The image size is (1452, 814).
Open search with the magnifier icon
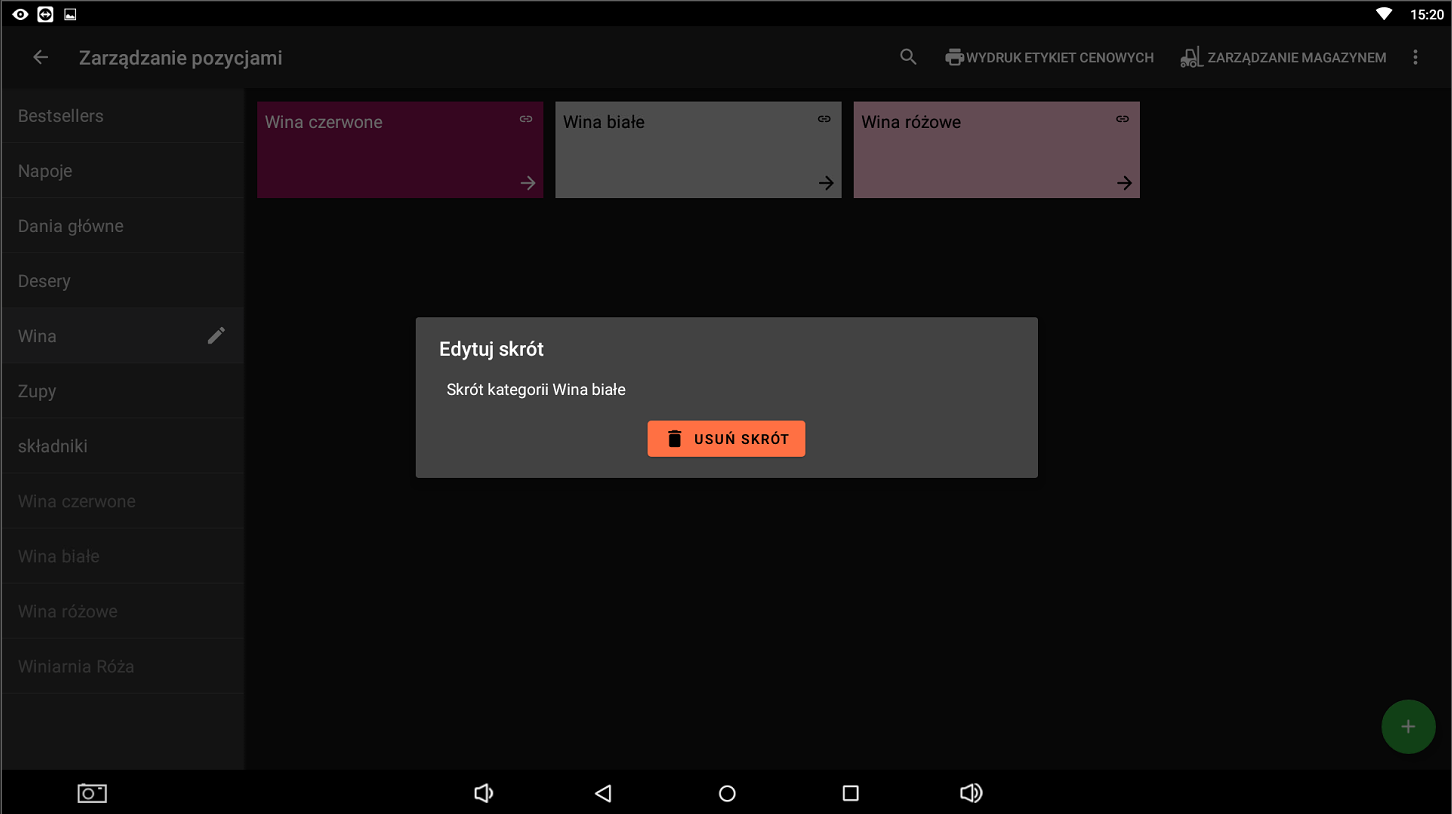[x=908, y=58]
